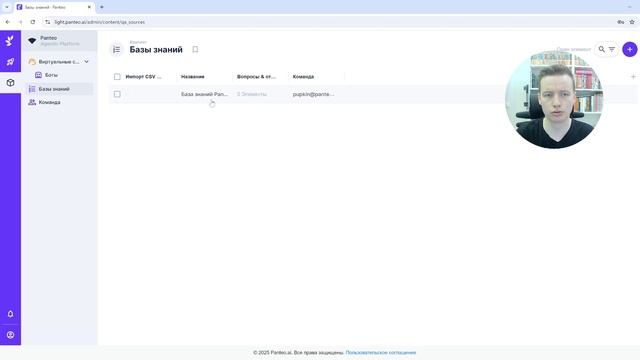Star this page in address bar
Screen dimensions: 640x360
632,22
